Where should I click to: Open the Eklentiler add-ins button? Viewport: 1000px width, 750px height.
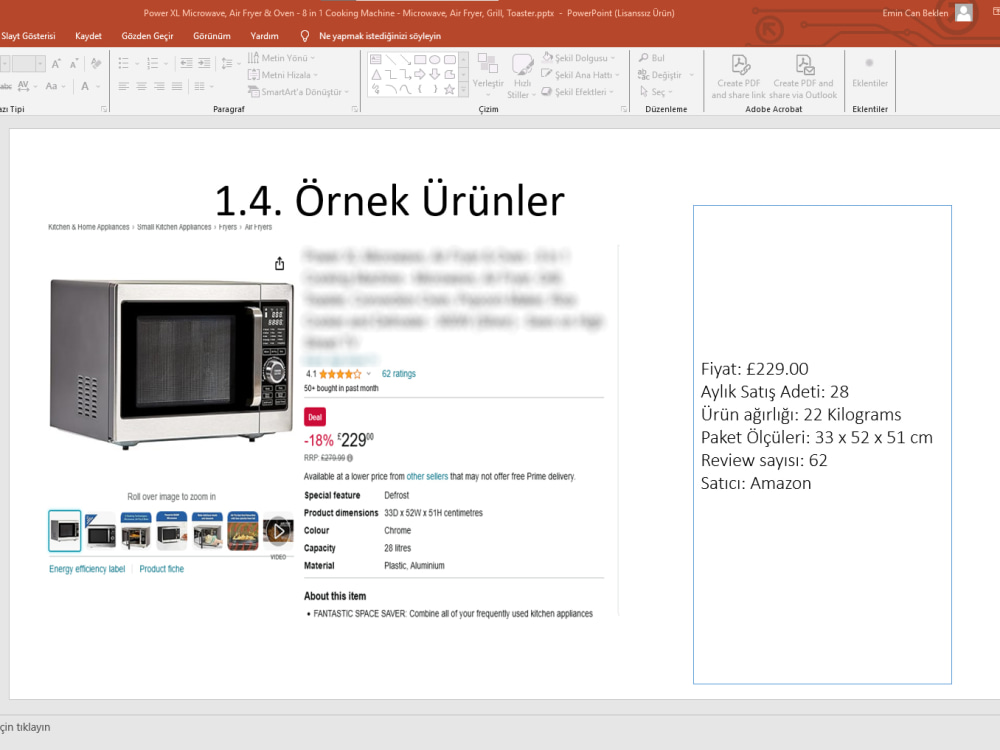(870, 72)
